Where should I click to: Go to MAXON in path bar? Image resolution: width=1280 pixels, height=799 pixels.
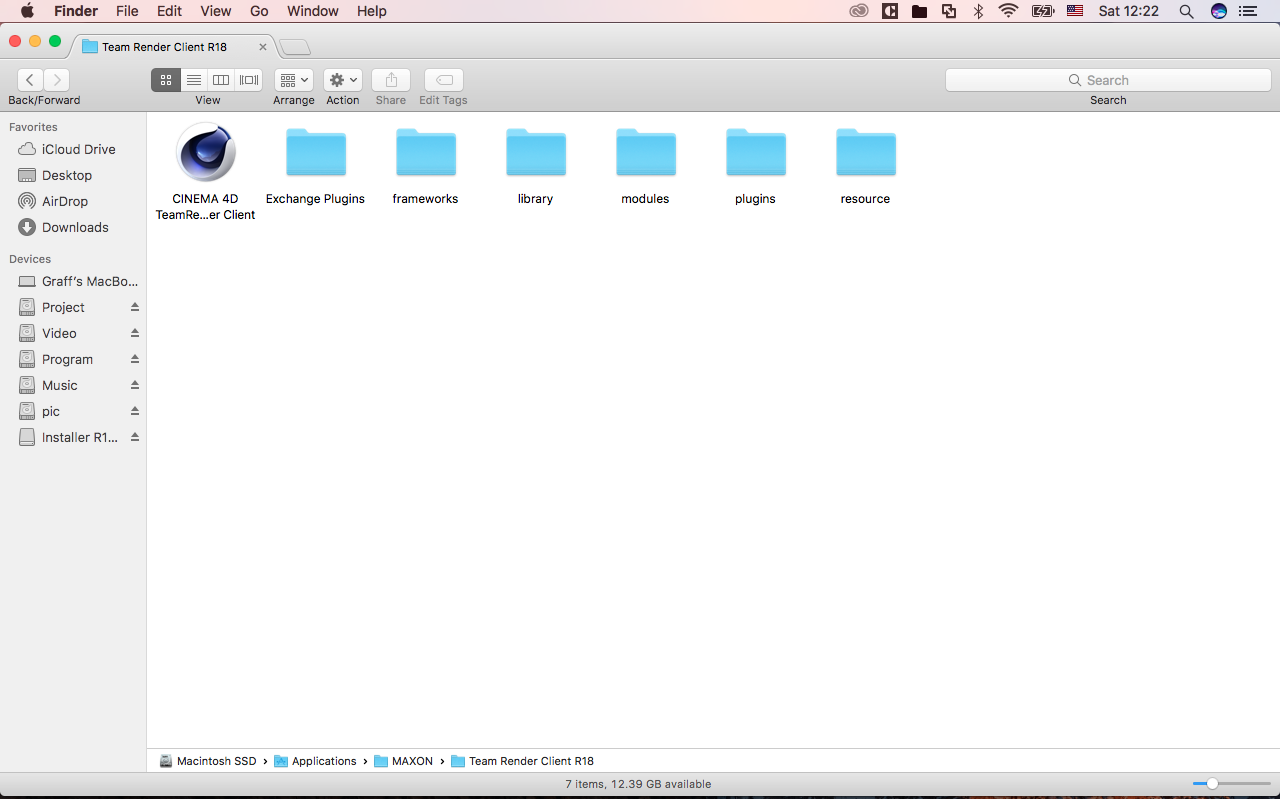click(404, 761)
